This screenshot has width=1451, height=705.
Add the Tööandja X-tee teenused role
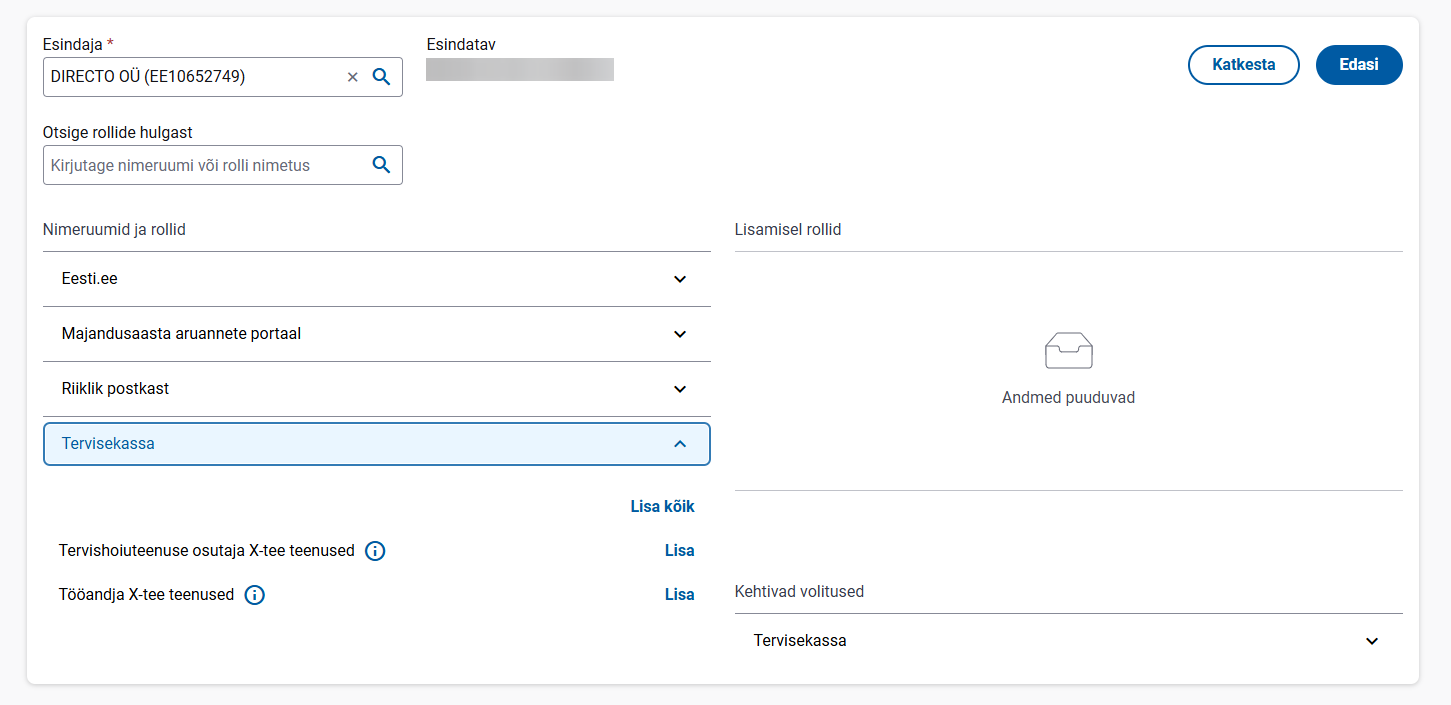click(x=679, y=595)
